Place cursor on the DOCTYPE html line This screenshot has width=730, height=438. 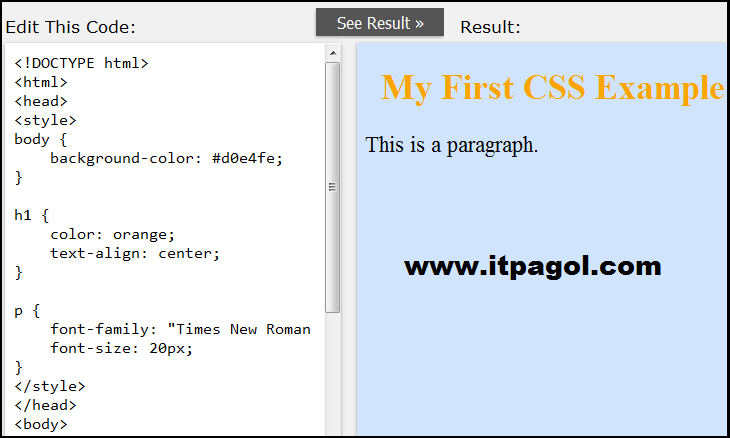(x=81, y=63)
